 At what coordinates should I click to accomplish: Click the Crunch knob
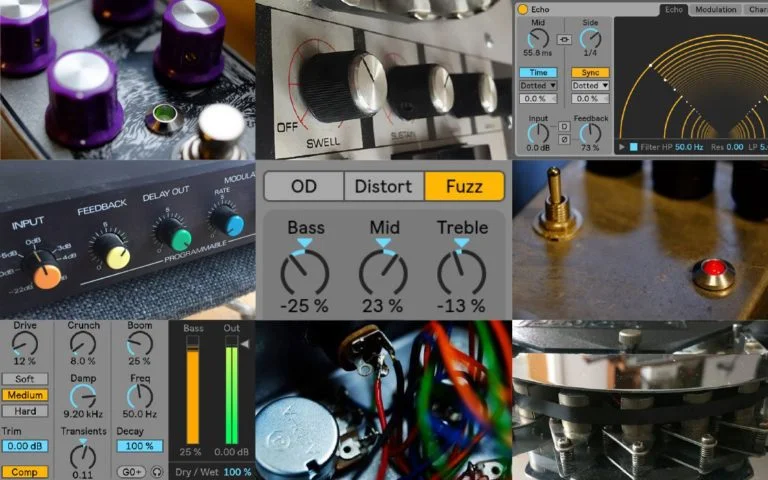coord(83,343)
